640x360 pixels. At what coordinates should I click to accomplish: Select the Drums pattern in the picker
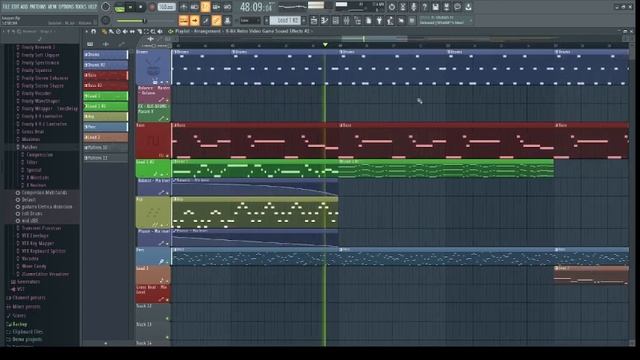coord(106,54)
